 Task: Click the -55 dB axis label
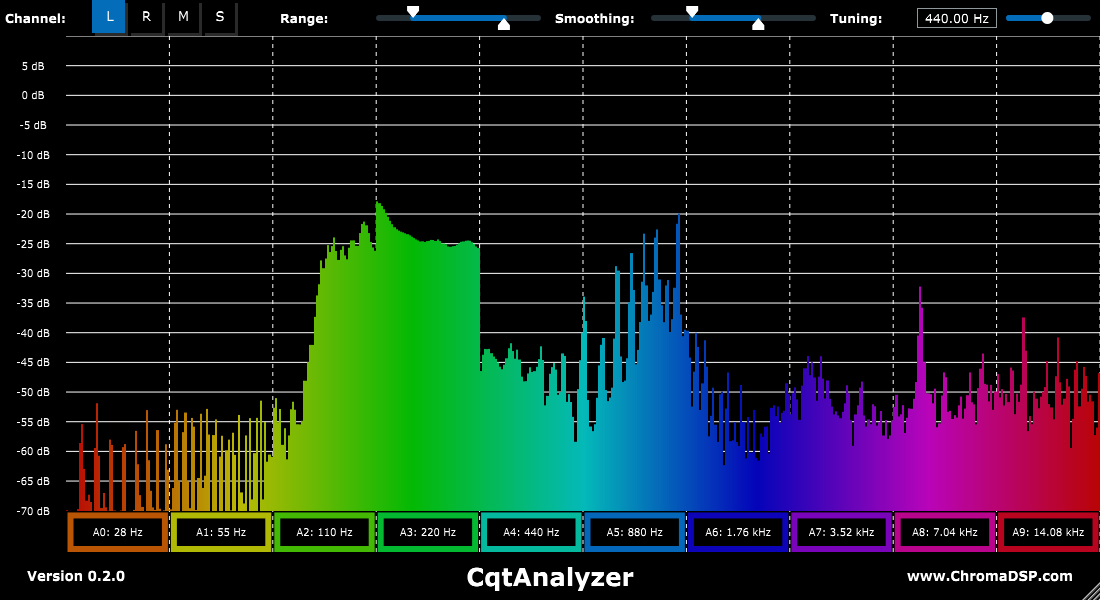pyautogui.click(x=33, y=422)
